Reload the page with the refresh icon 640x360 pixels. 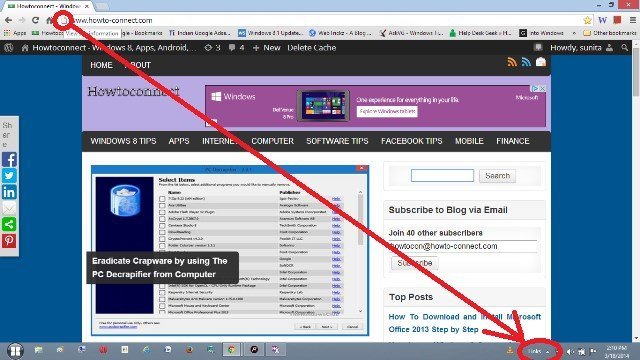click(x=36, y=20)
